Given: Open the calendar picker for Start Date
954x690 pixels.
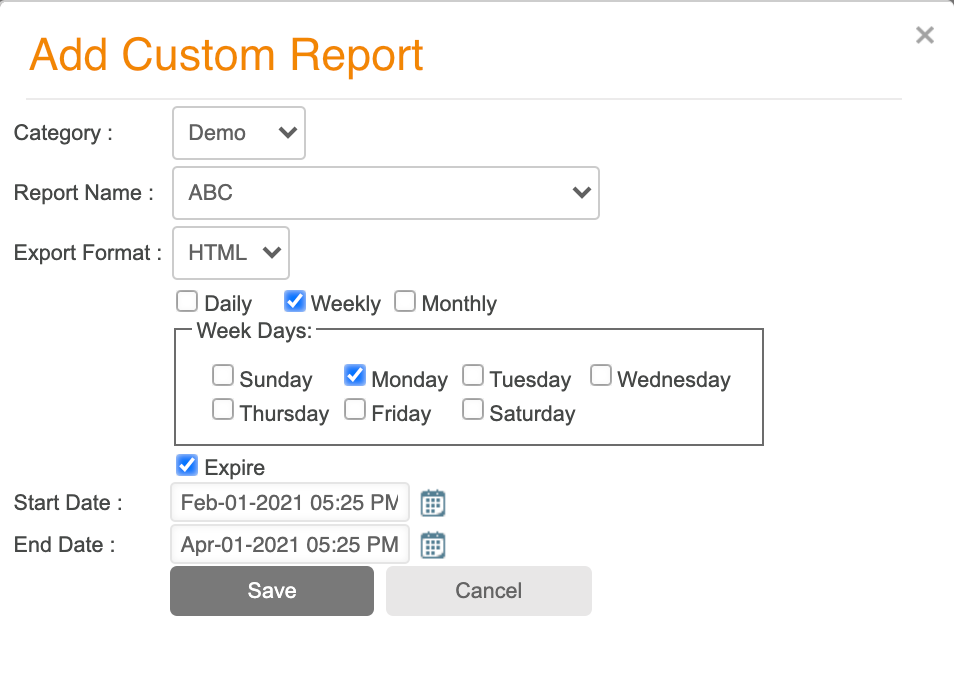Looking at the screenshot, I should tap(432, 503).
